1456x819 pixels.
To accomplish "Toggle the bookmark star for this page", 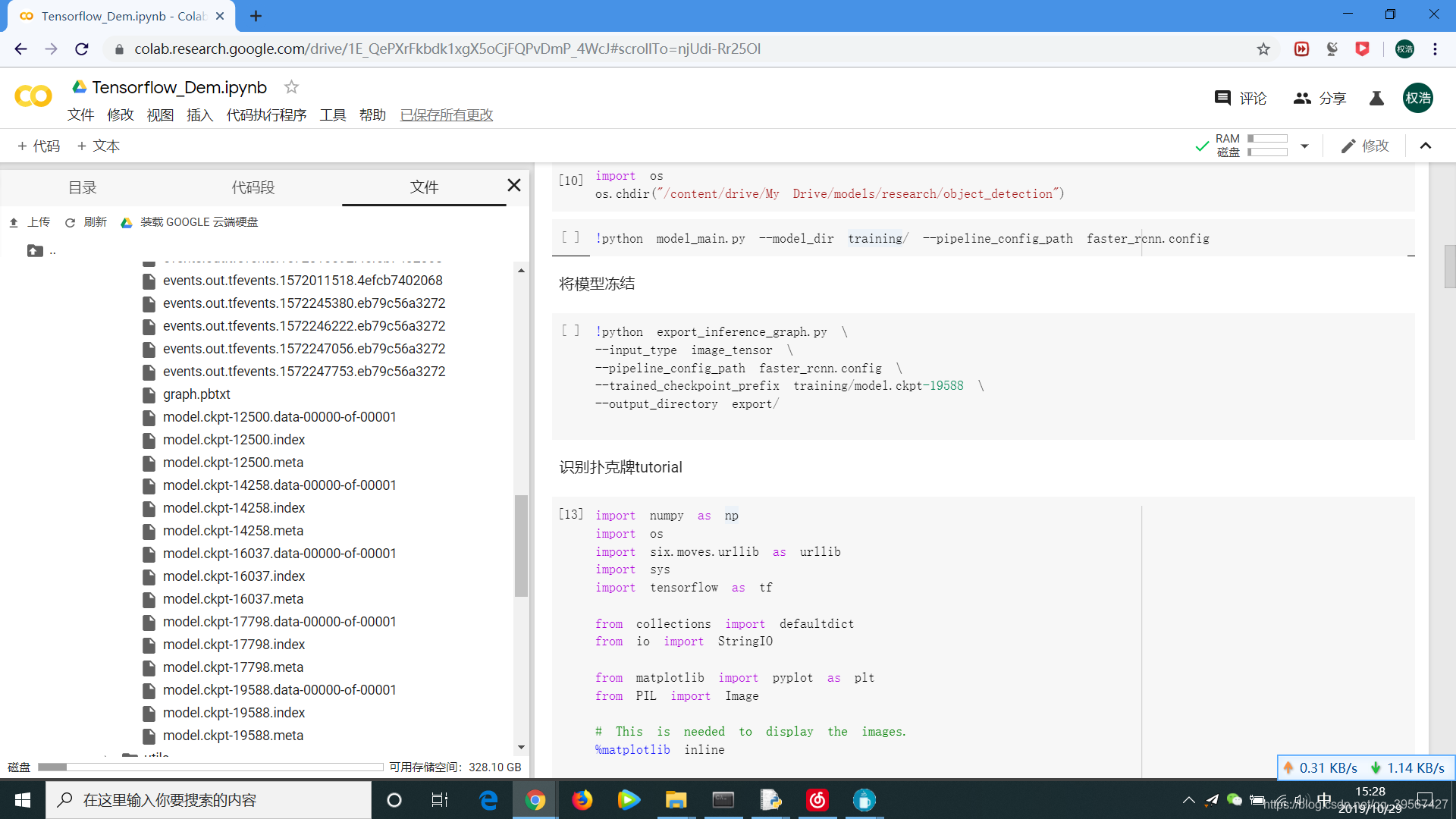I will pos(1263,49).
